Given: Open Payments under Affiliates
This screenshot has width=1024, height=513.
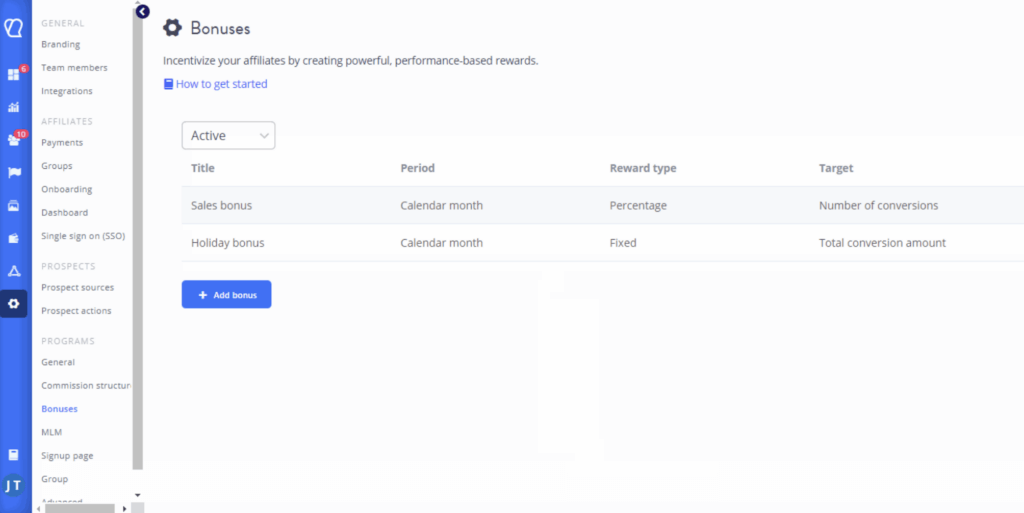Looking at the screenshot, I should (x=62, y=142).
